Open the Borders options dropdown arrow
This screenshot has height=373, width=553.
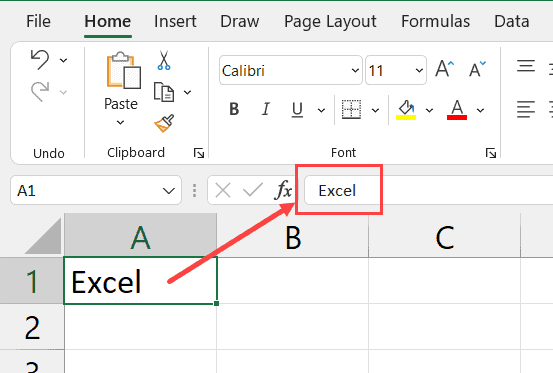point(376,110)
